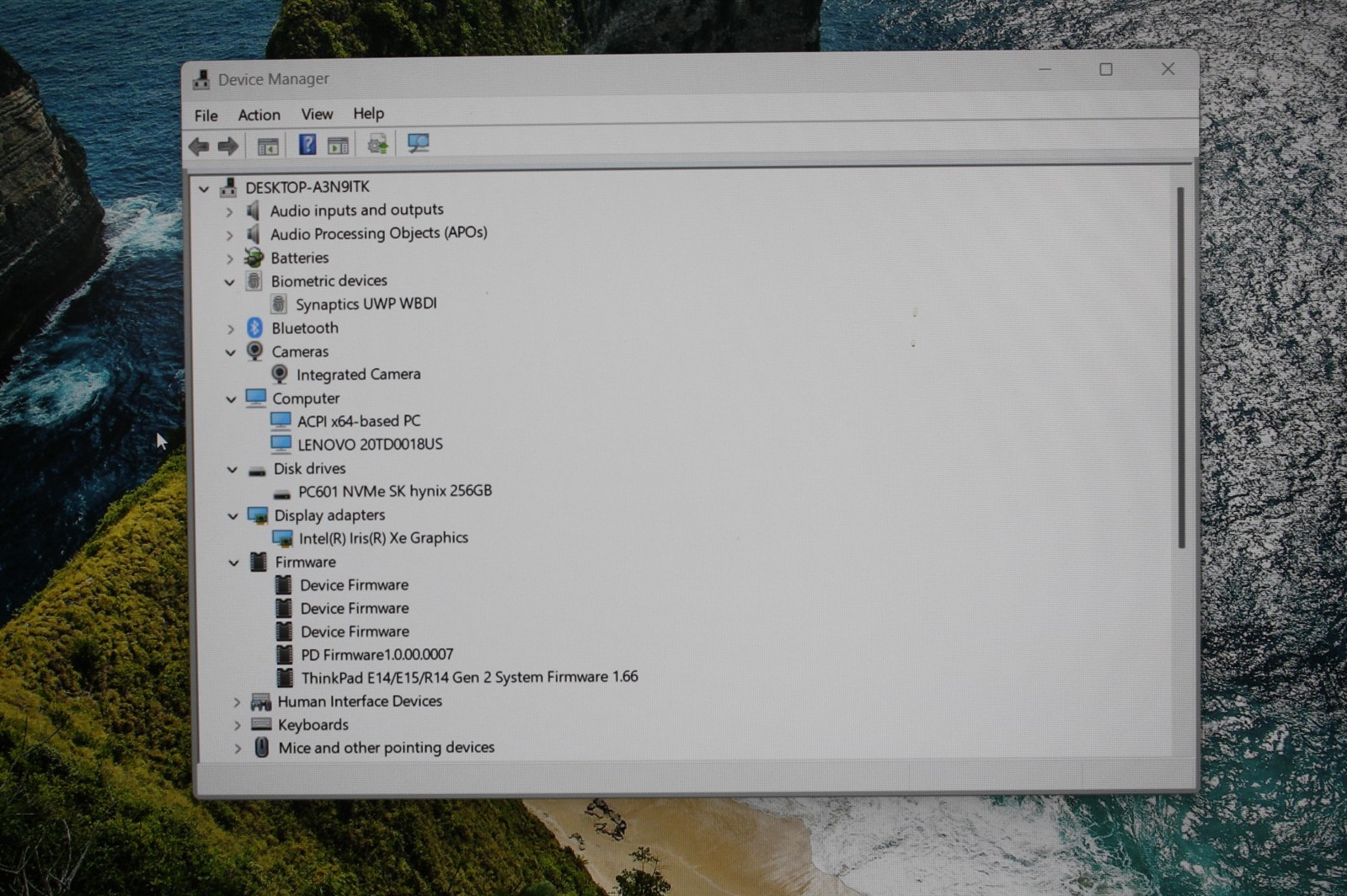
Task: Collapse the Cameras category
Action: (x=231, y=353)
